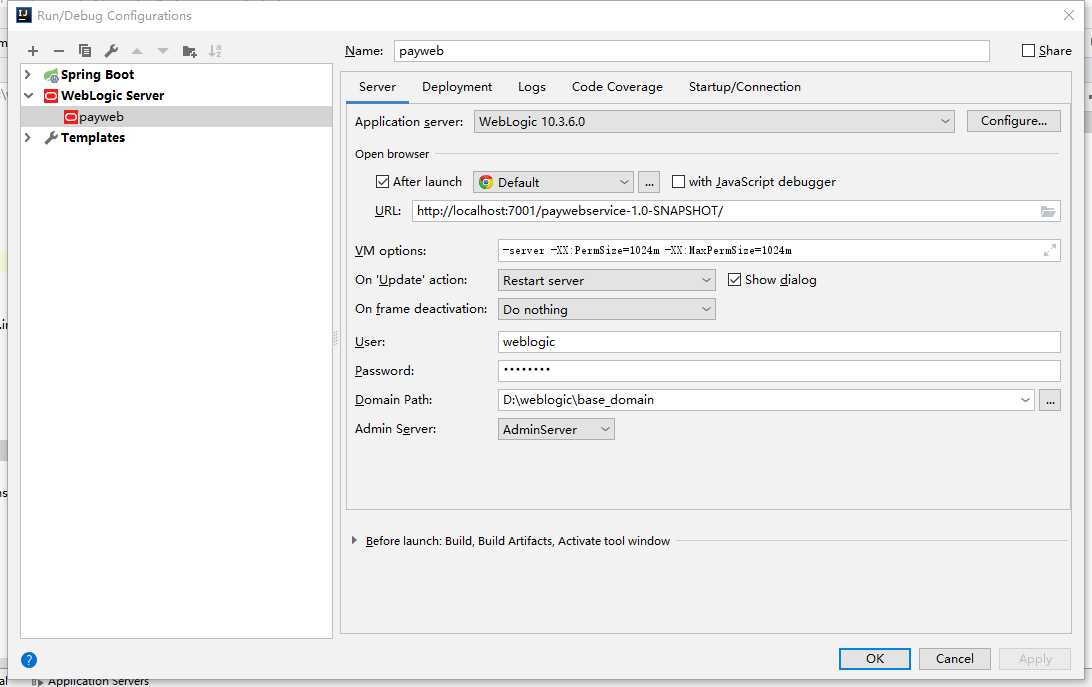The height and width of the screenshot is (687, 1092).
Task: Open edit templates wrench icon in toolbar
Action: point(111,51)
